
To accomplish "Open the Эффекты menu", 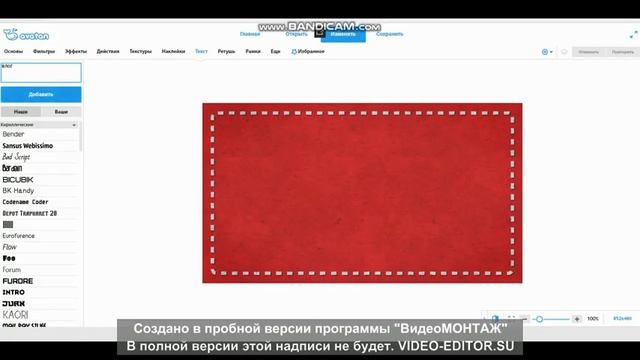I will (x=76, y=51).
